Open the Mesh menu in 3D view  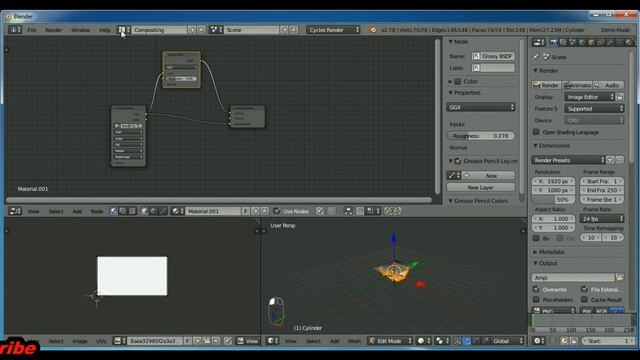point(354,341)
